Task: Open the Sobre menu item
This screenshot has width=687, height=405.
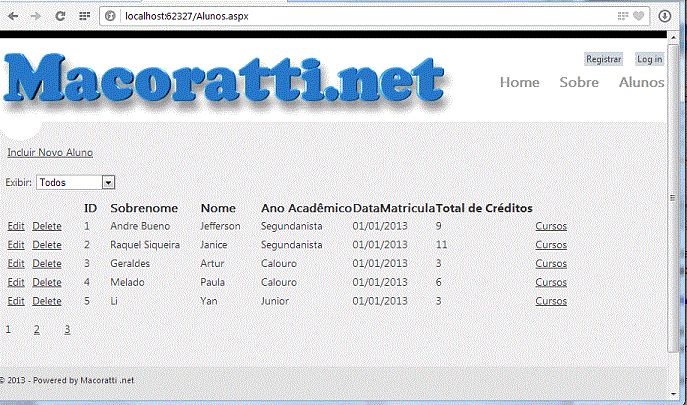Action: 579,82
